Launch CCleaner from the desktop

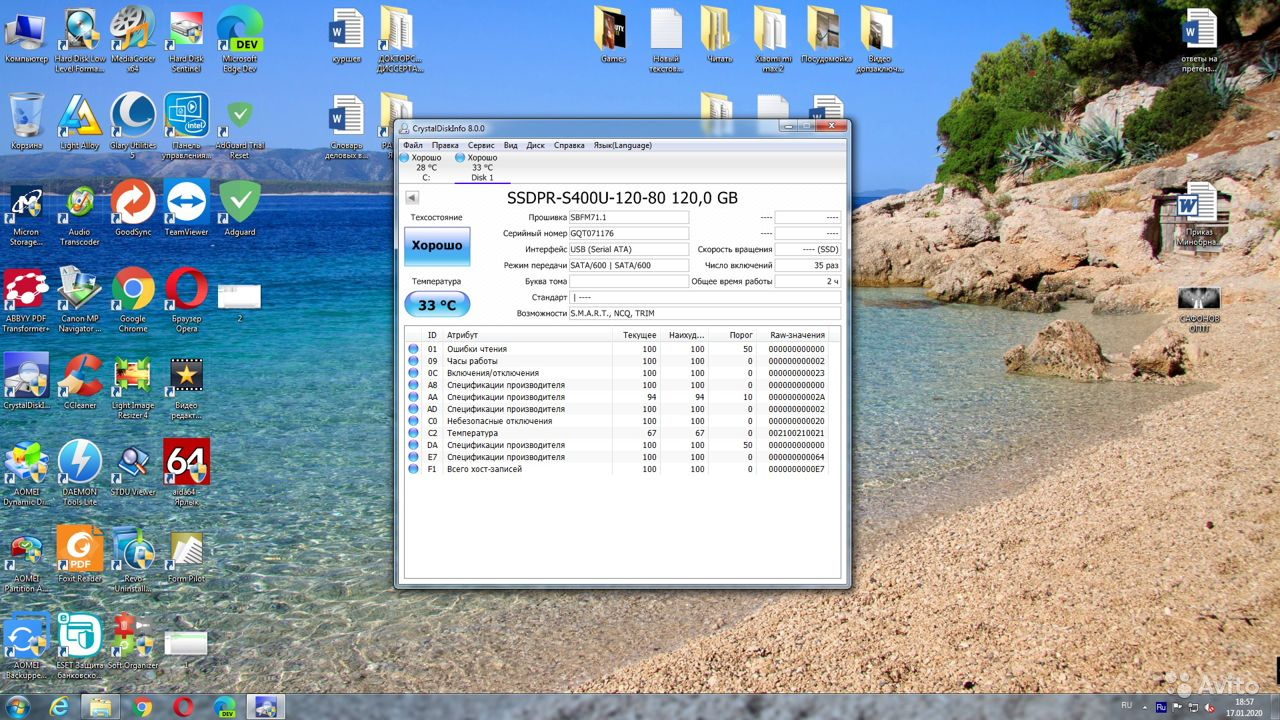tap(79, 380)
